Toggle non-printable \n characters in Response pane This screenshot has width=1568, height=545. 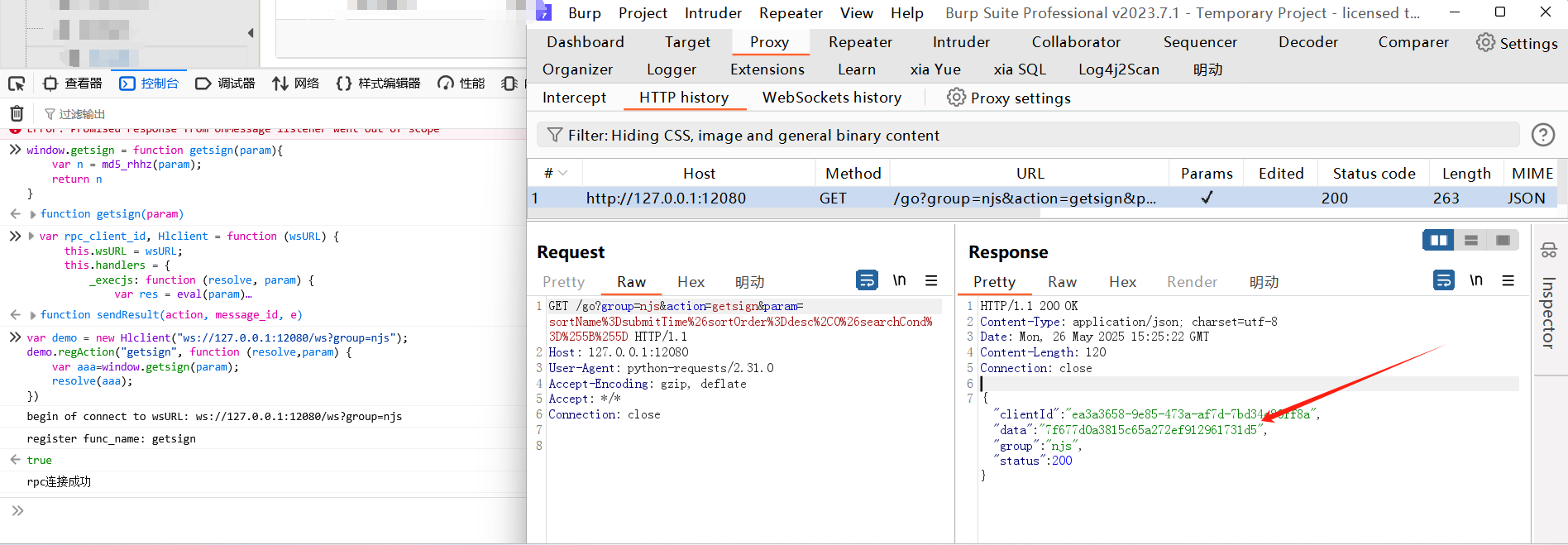(1476, 280)
